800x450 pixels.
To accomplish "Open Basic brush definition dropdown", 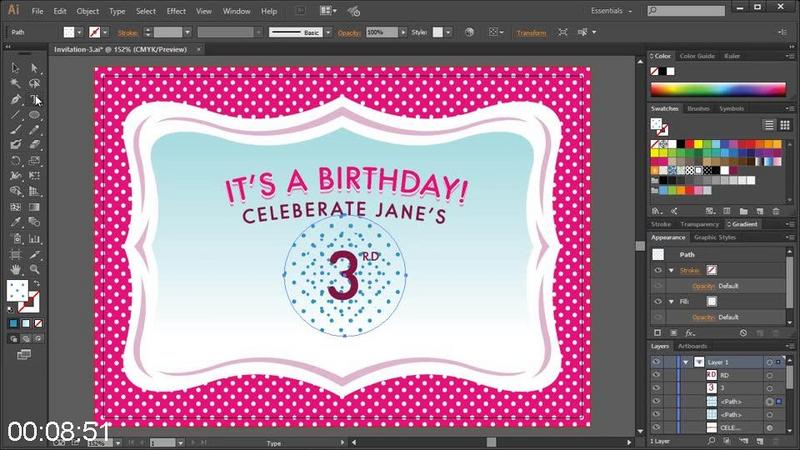I will [328, 32].
